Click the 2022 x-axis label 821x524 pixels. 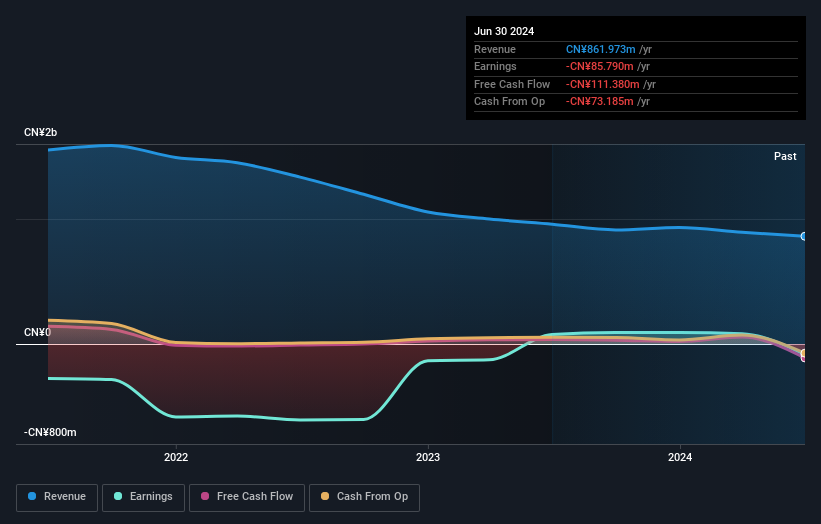click(x=176, y=457)
